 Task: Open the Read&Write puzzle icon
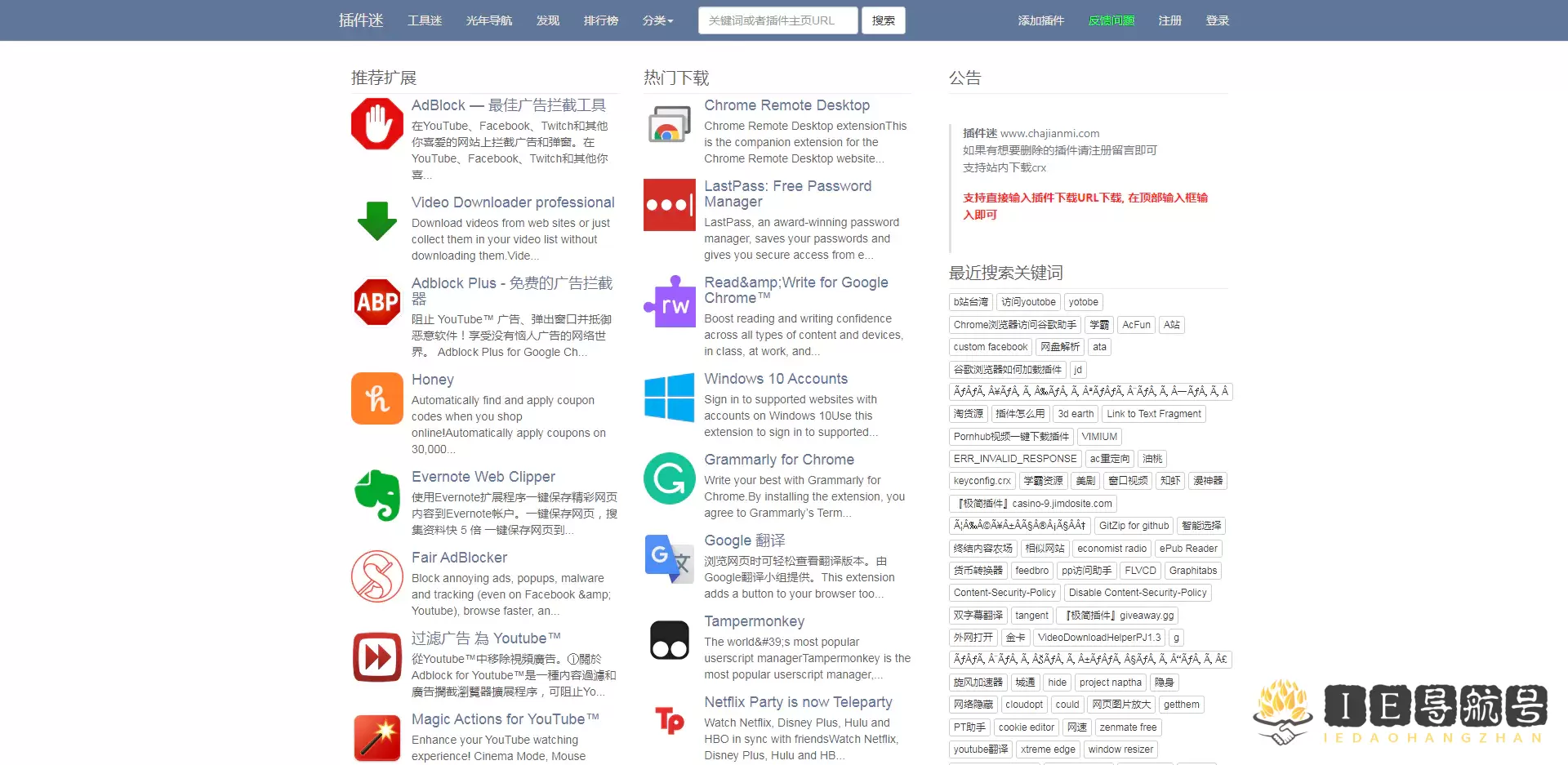click(x=670, y=301)
